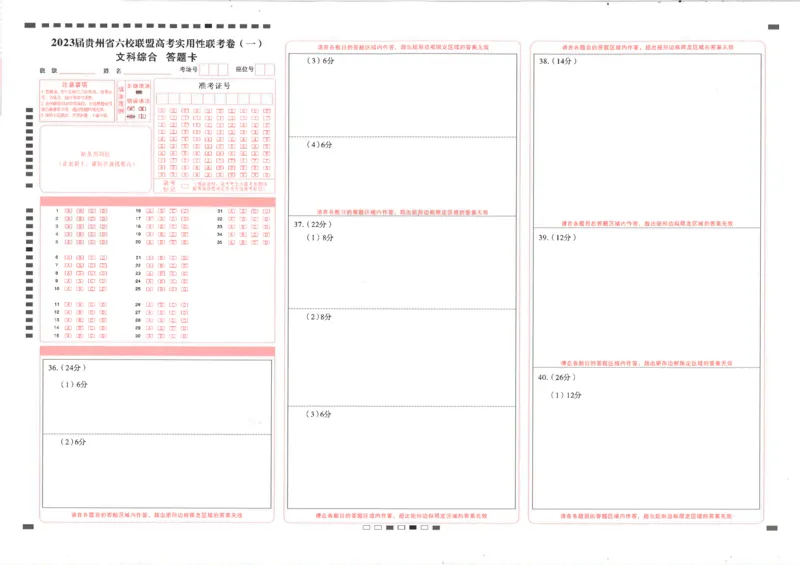The image size is (800, 565).
Task: Click the first 考场号 box
Action: (206, 70)
